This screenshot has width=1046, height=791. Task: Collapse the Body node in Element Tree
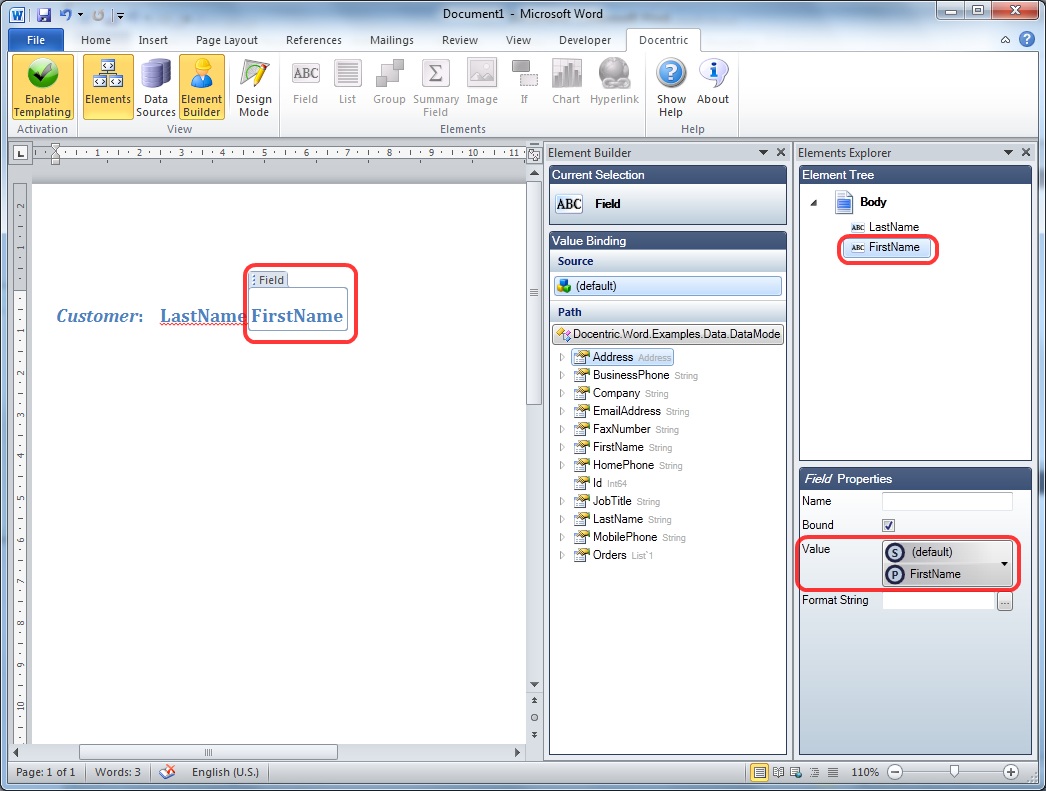814,203
